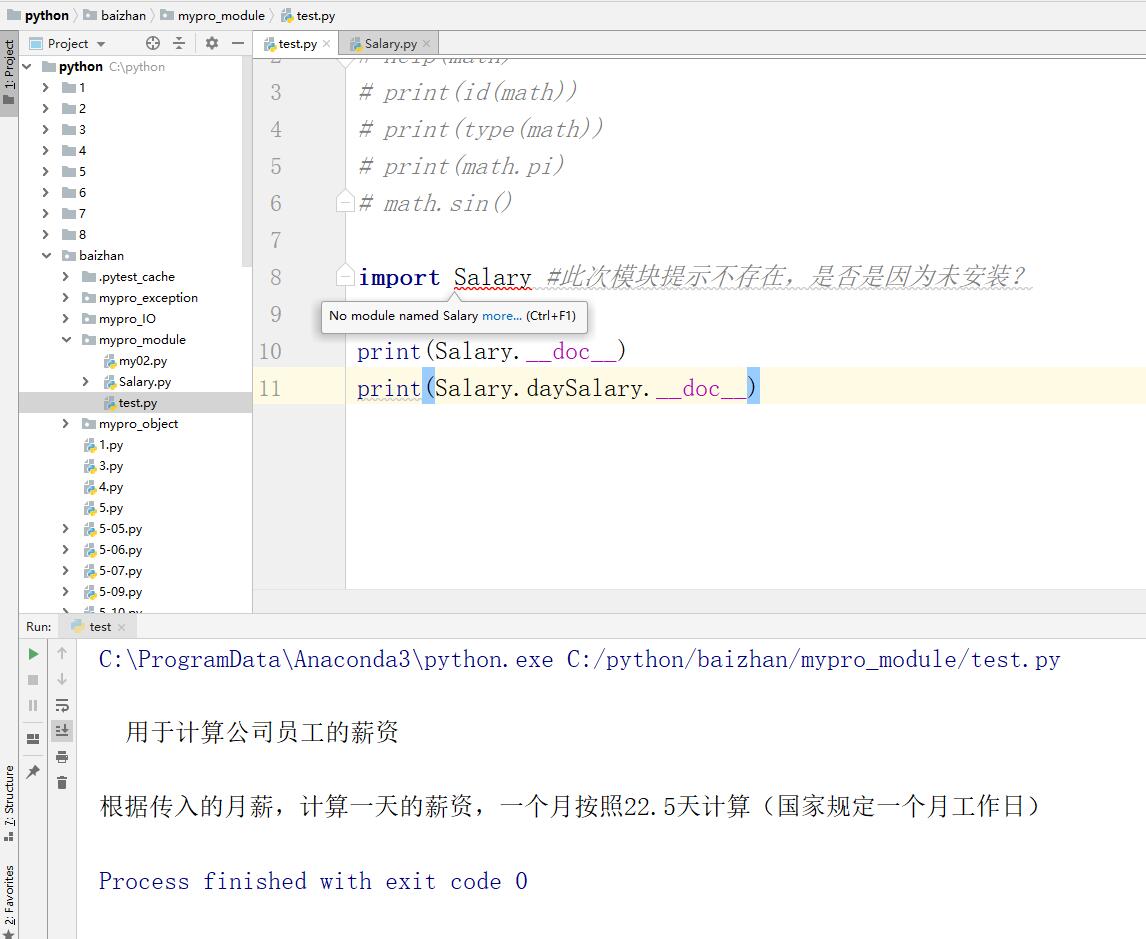Open the 1: Project side tab

[9, 72]
